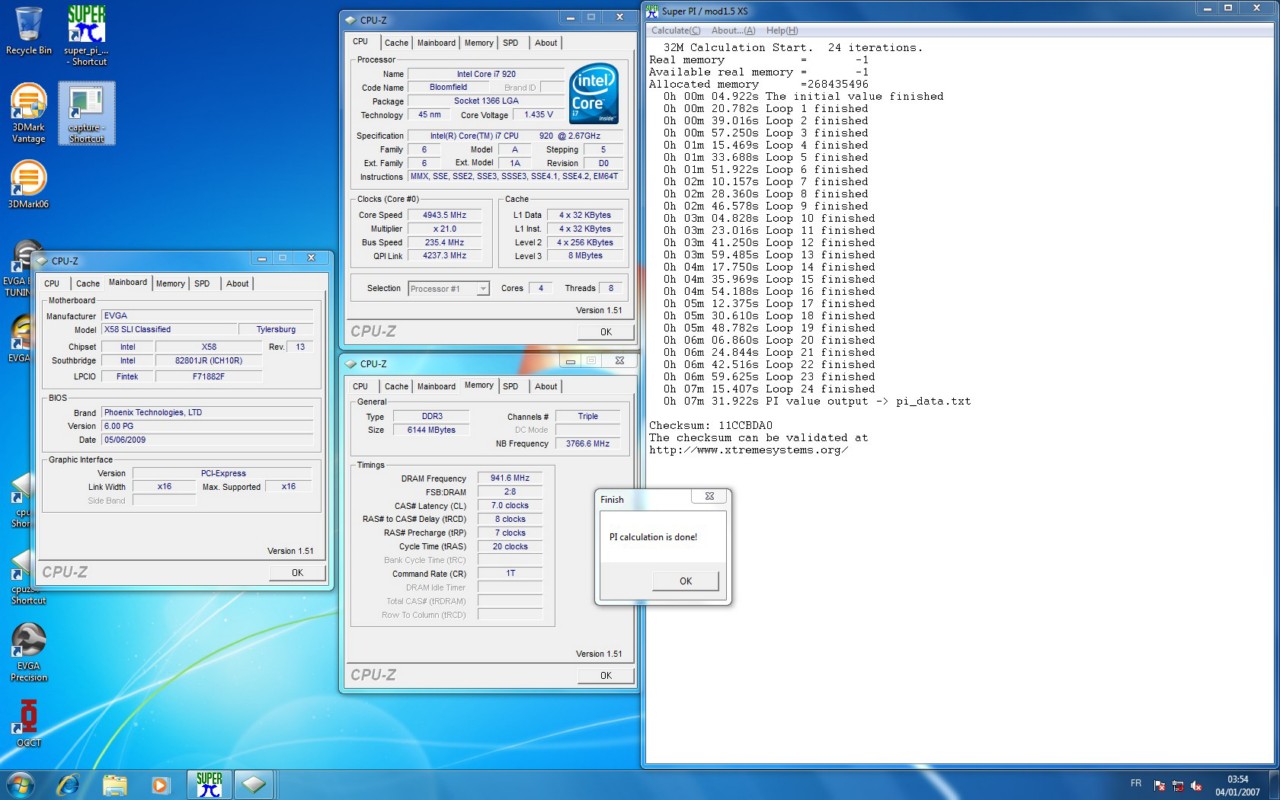The width and height of the screenshot is (1280, 800).
Task: Open the Calculate(C) menu in Super PI
Action: 676,30
